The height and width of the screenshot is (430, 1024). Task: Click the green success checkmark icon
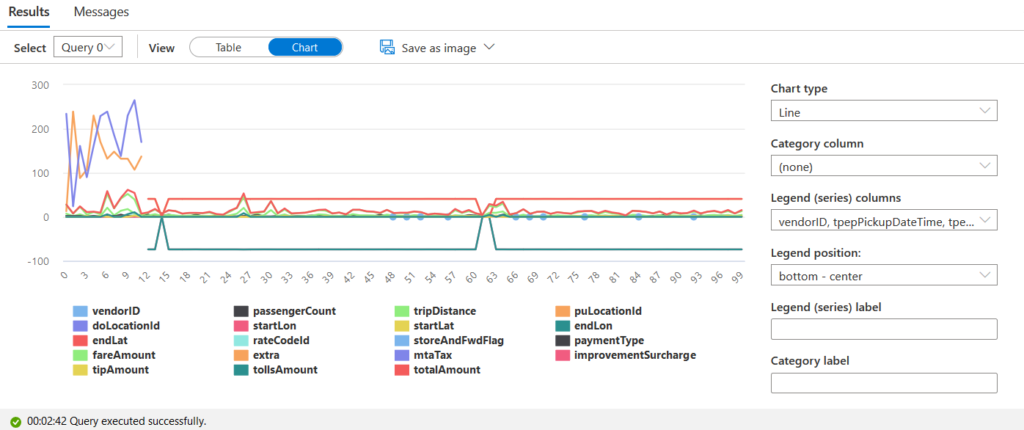point(16,422)
